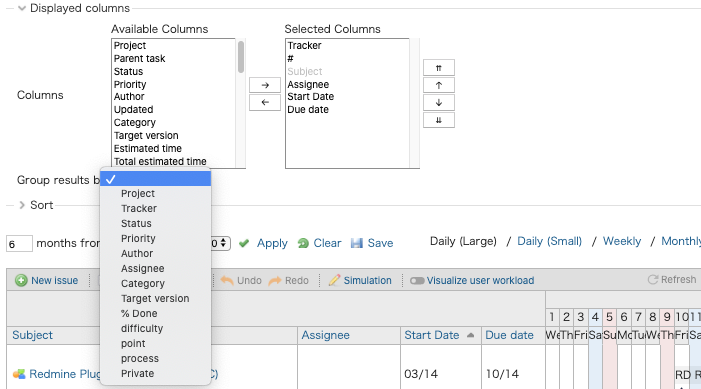Sort by Start Date column header

[x=432, y=335]
